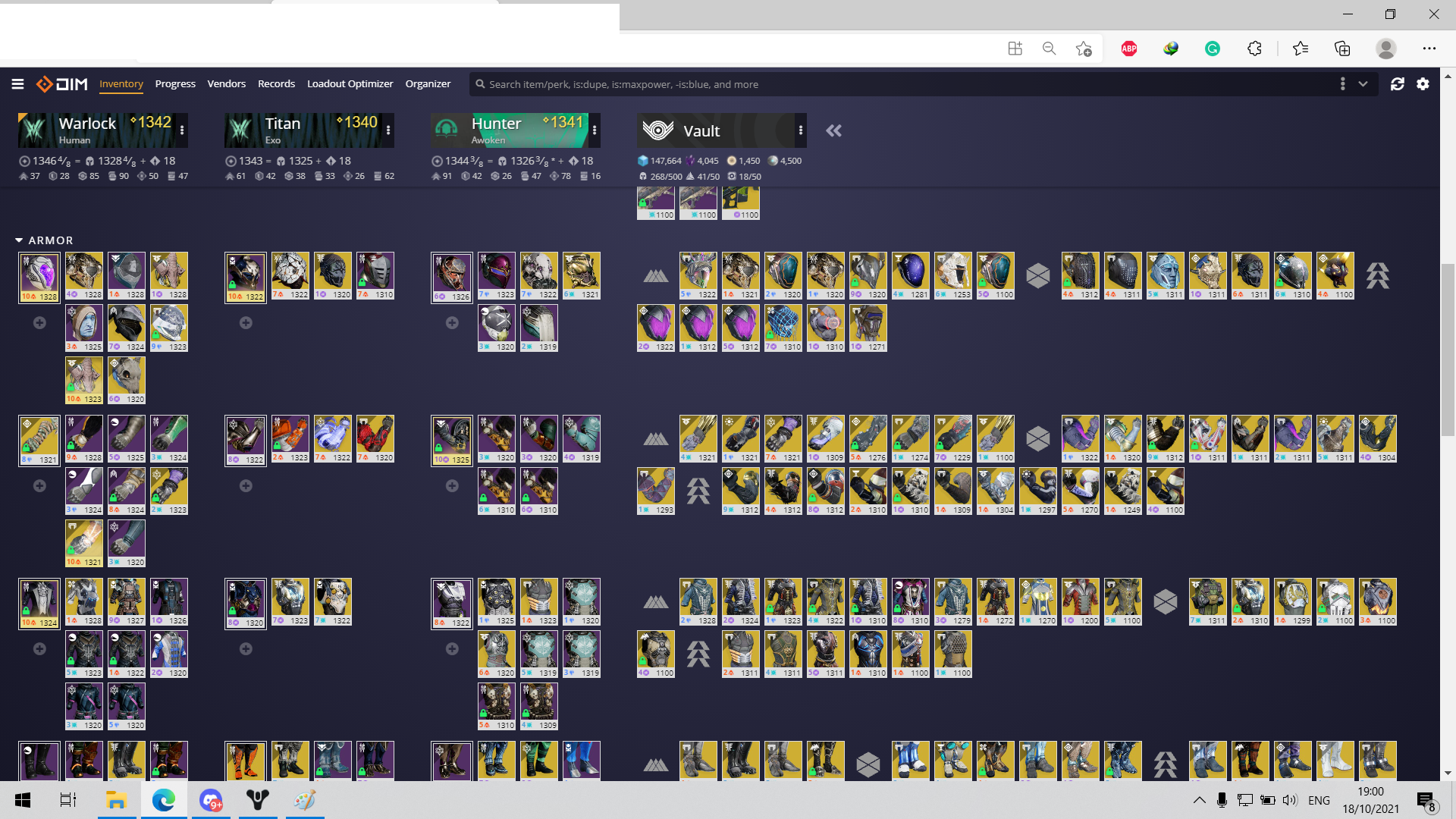Switch to the Organizer tab
The image size is (1456, 819).
(428, 84)
